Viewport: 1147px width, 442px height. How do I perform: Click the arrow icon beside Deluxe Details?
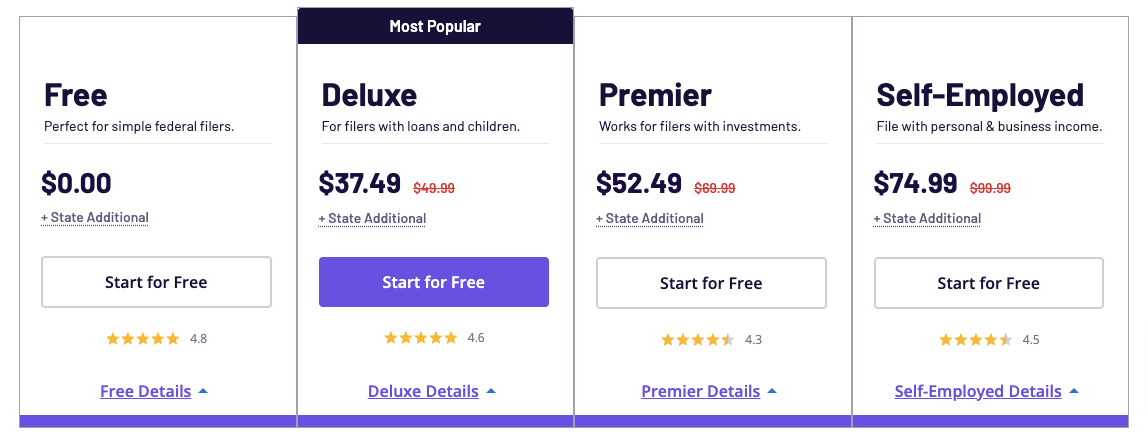491,392
